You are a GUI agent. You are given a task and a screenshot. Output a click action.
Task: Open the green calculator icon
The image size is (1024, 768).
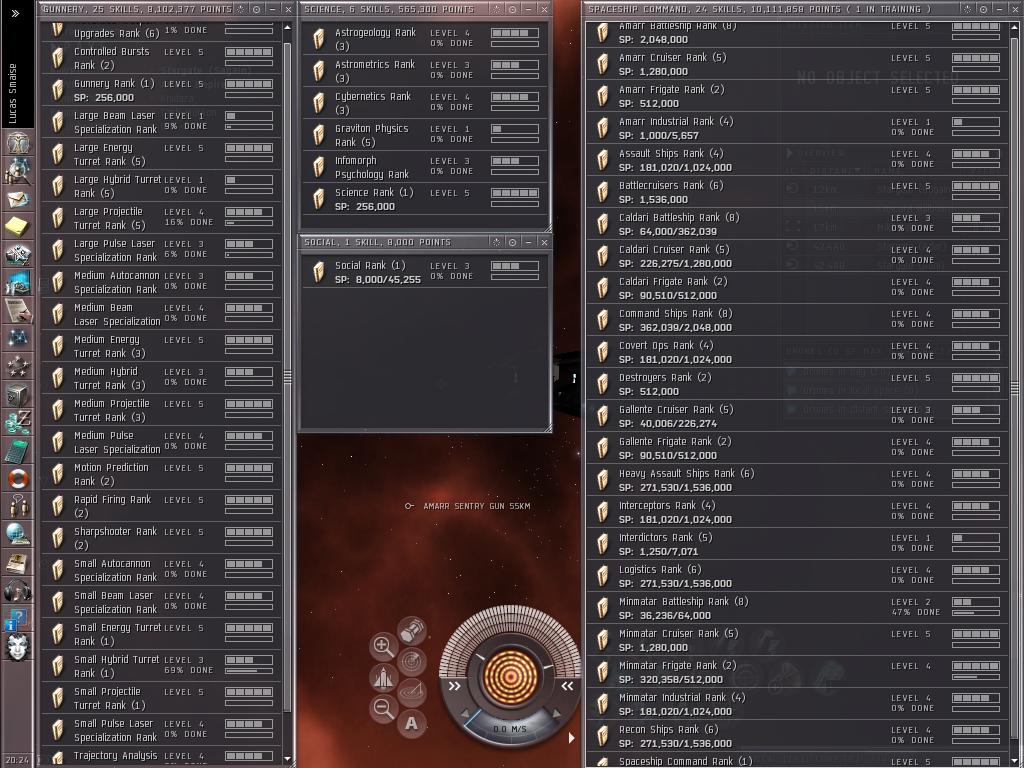(x=18, y=451)
